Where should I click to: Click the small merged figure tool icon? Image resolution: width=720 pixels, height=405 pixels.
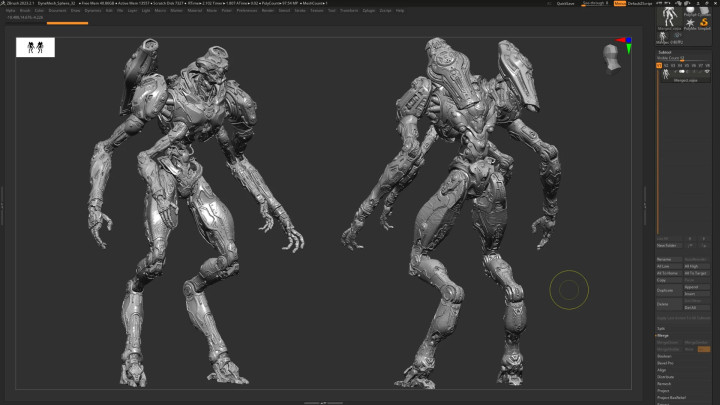click(663, 37)
